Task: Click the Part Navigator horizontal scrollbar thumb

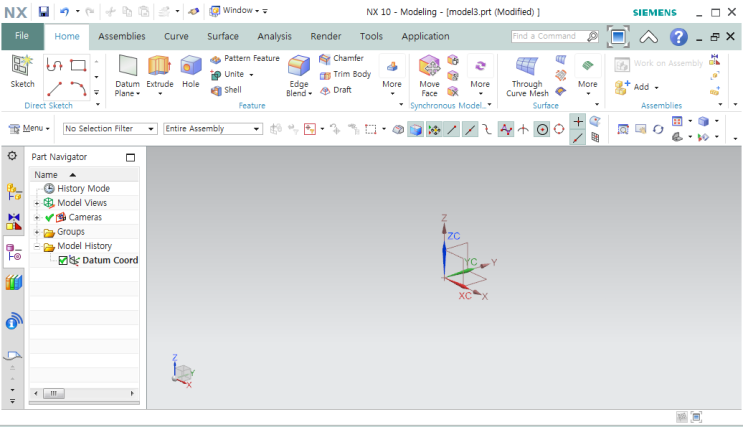Action: tap(54, 393)
